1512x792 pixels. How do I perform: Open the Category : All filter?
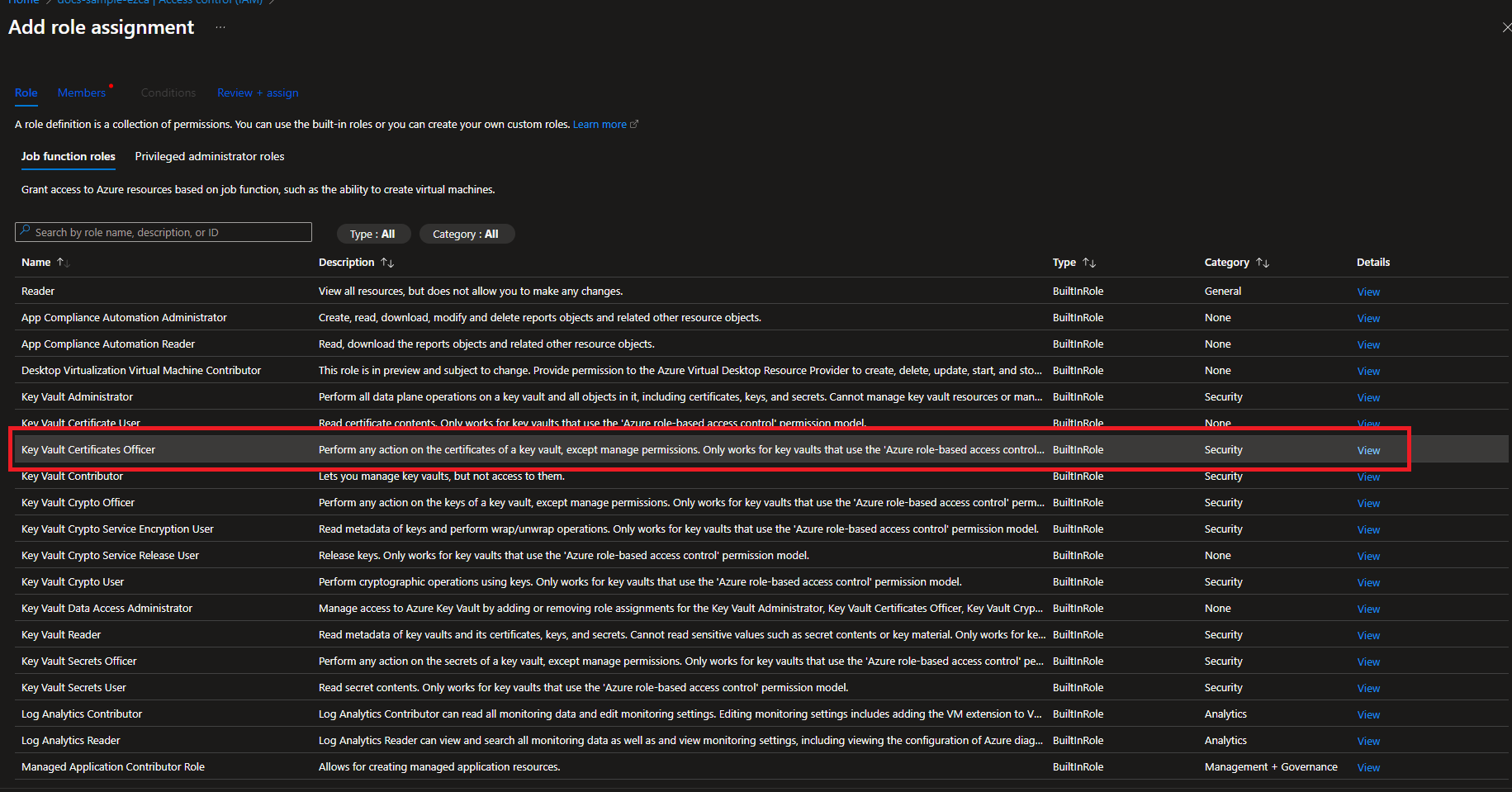tap(466, 235)
